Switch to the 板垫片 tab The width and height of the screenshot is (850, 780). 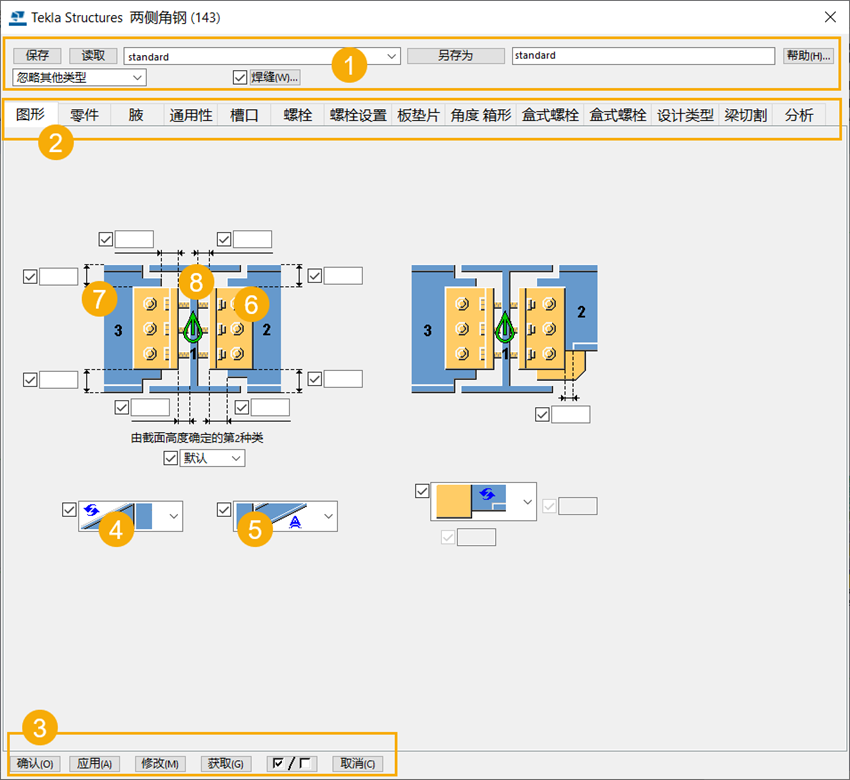pyautogui.click(x=418, y=115)
